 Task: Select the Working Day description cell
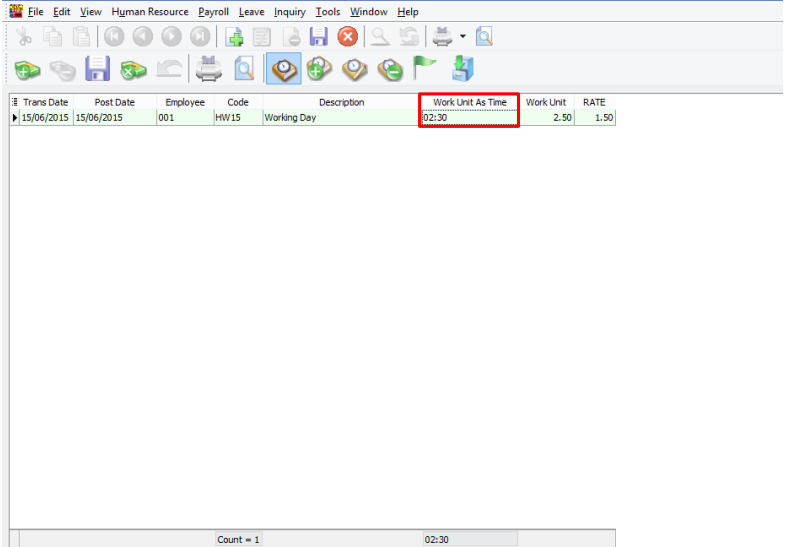point(340,117)
